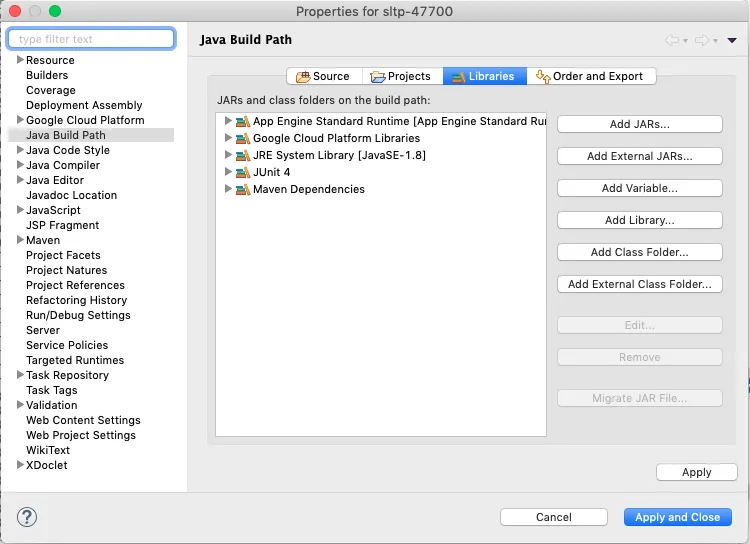The height and width of the screenshot is (544, 750).
Task: Switch to the Order and Export tab
Action: [x=594, y=76]
